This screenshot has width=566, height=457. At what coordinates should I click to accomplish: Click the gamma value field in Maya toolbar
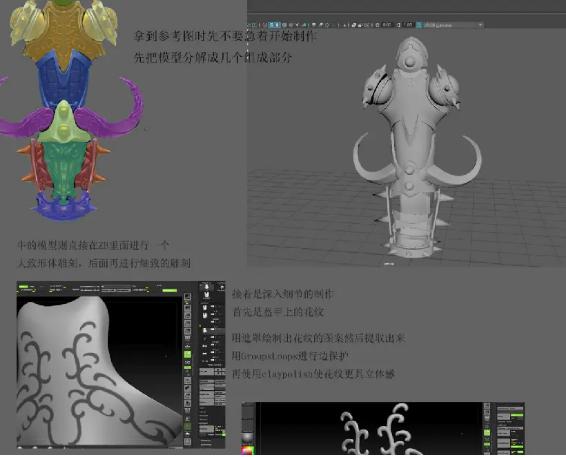click(408, 25)
